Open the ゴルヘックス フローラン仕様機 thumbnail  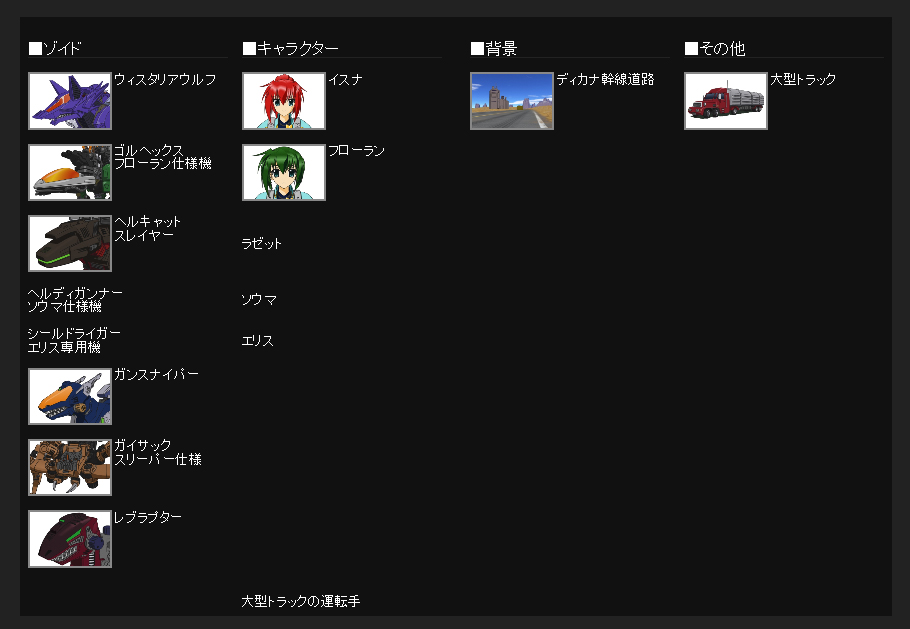tap(70, 172)
